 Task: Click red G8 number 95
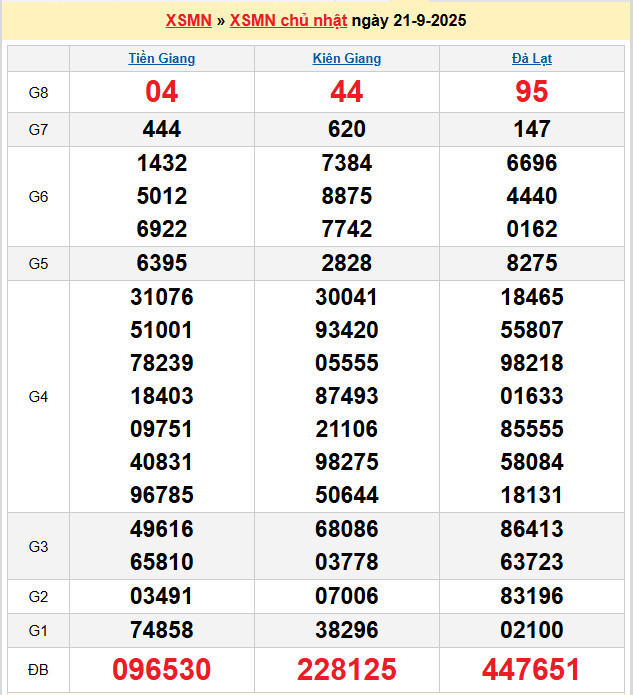pyautogui.click(x=532, y=92)
